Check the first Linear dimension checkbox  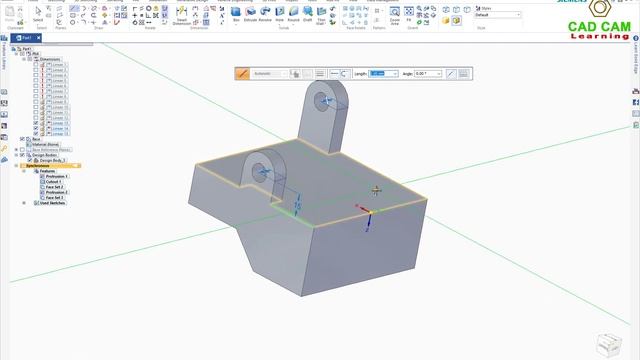tap(36, 64)
